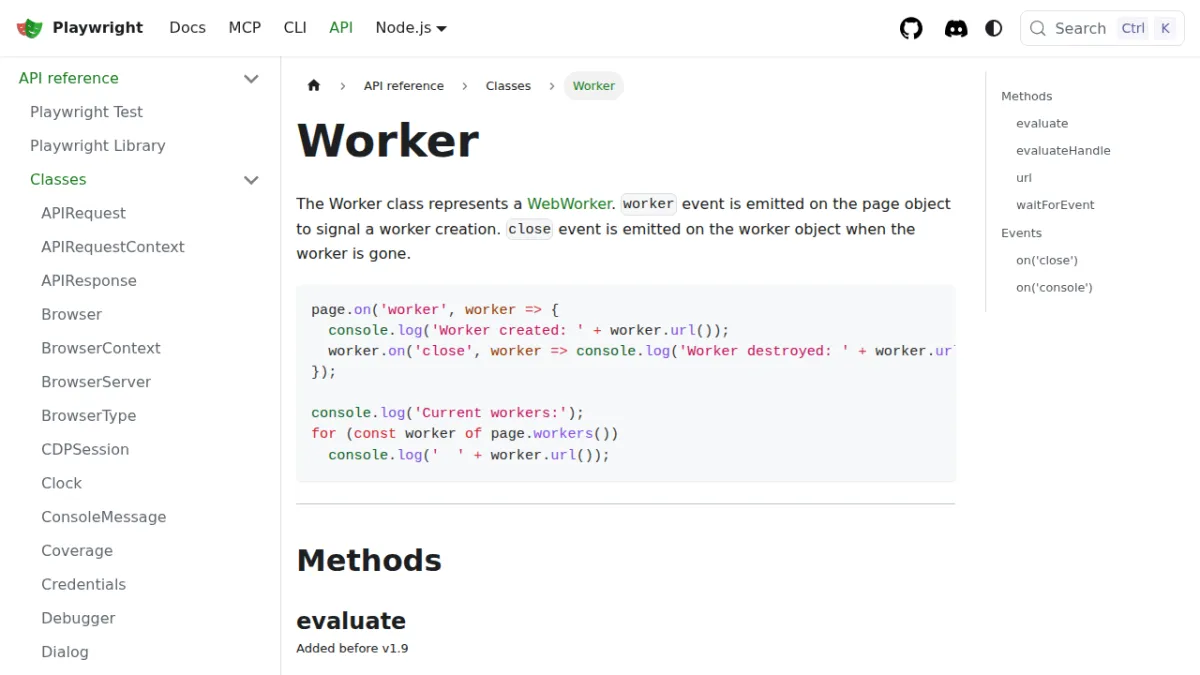The width and height of the screenshot is (1200, 675).
Task: Select APIRequestContext in the sidebar
Action: click(113, 247)
